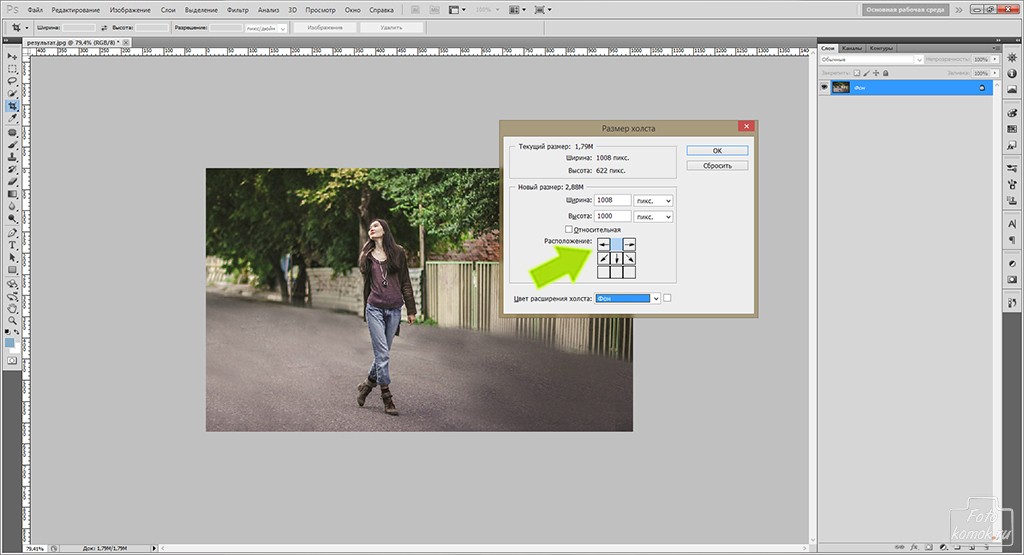Swap width and height in options bar

point(104,28)
